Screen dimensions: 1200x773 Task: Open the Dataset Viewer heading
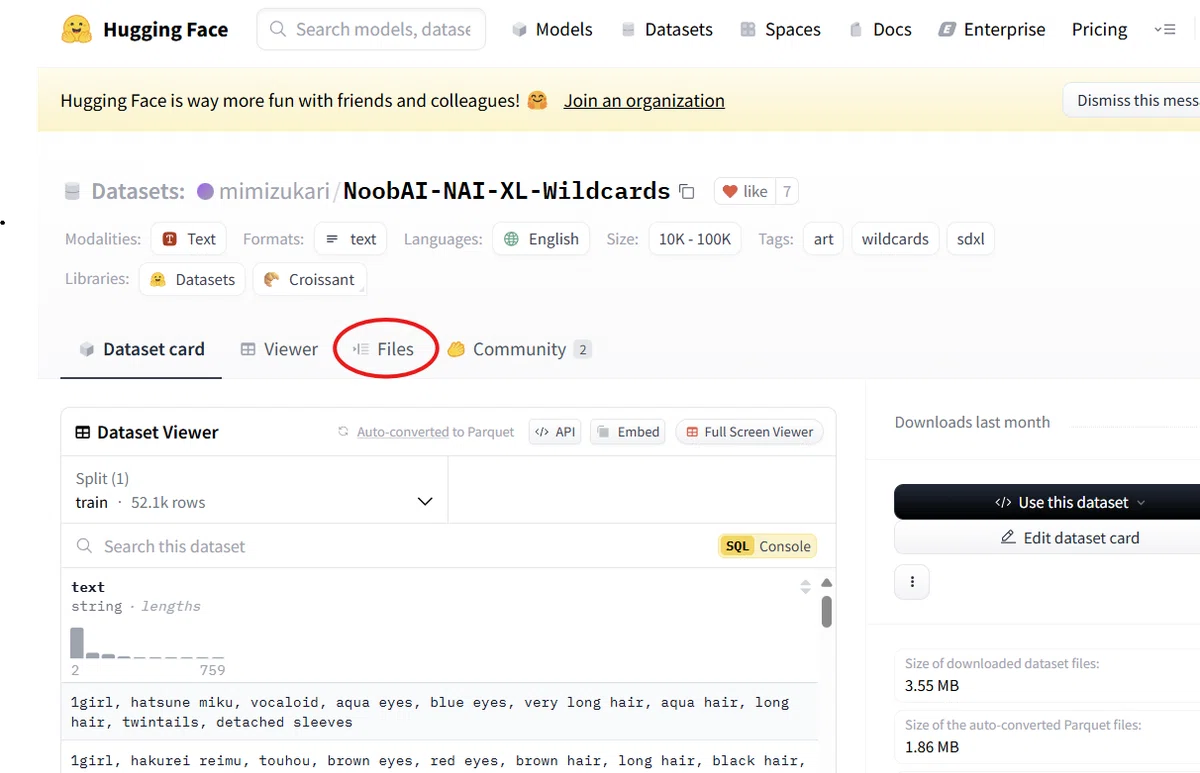(147, 432)
